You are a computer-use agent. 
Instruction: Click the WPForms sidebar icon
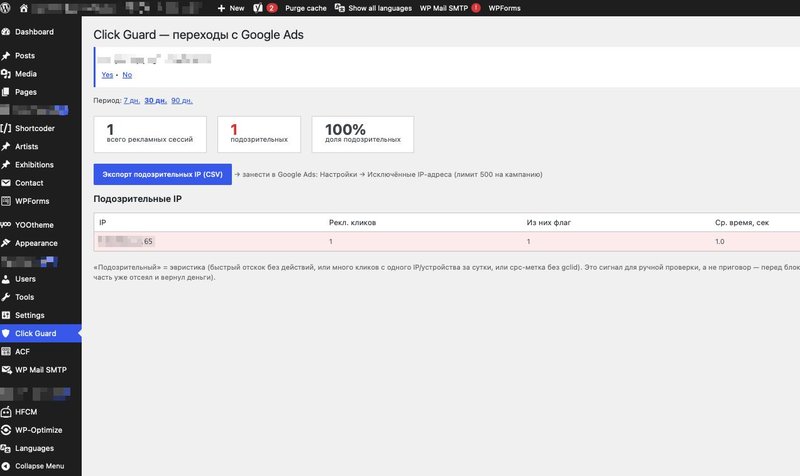[6, 201]
